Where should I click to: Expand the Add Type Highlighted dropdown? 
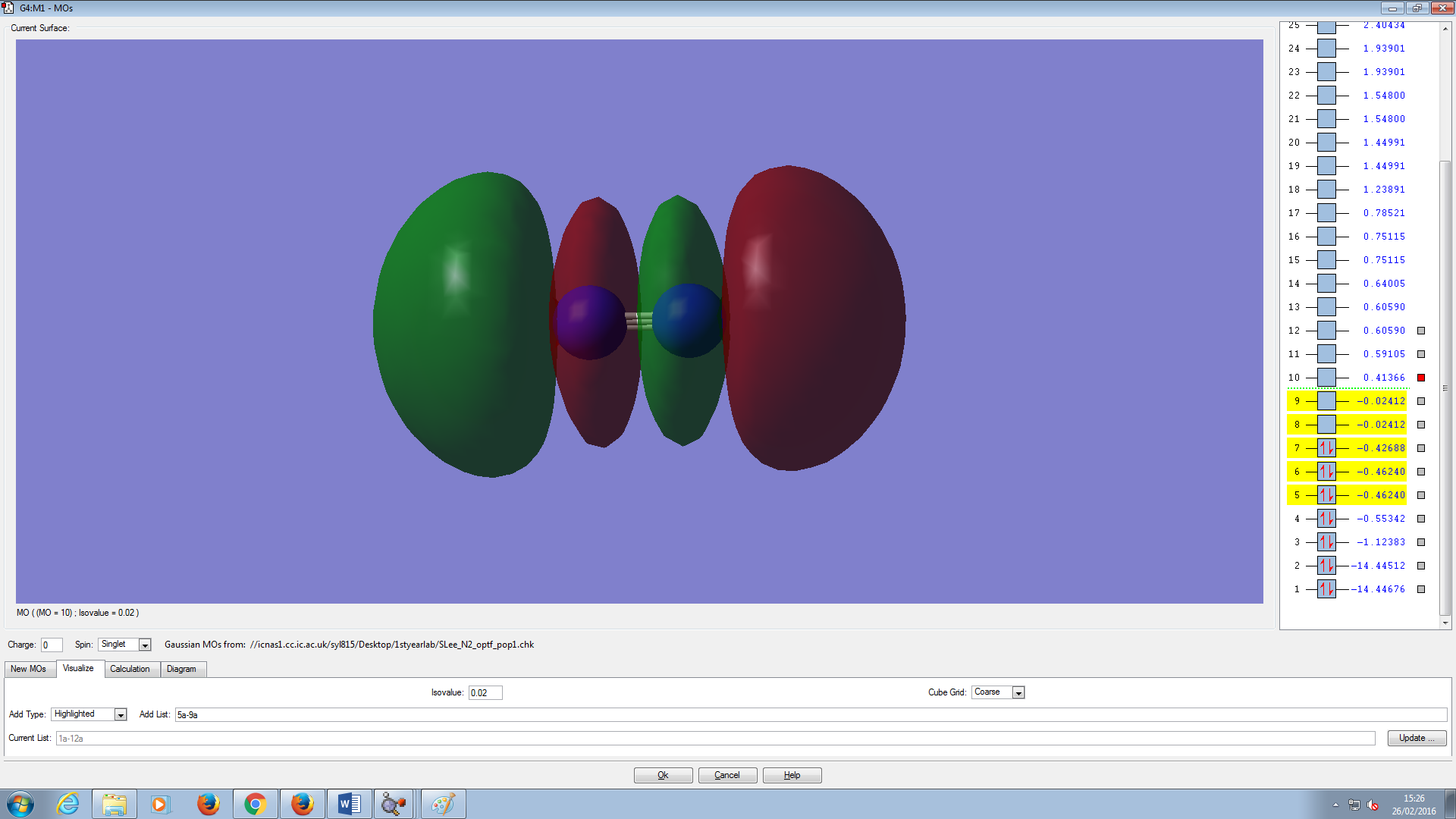tap(121, 714)
